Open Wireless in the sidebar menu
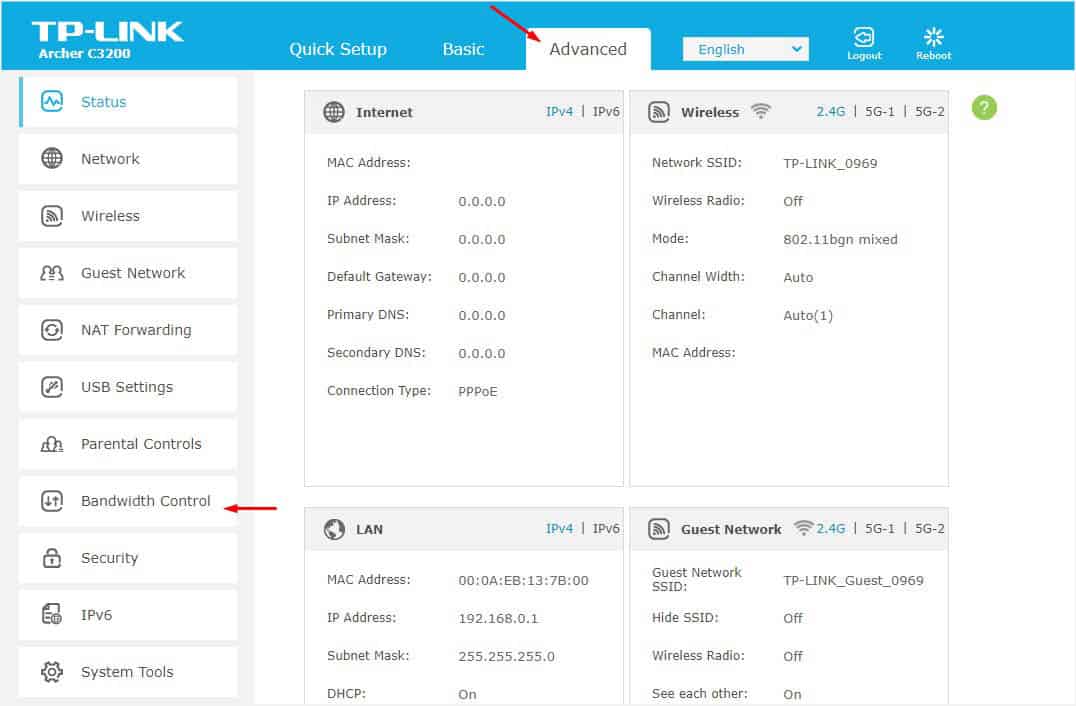The width and height of the screenshot is (1076, 706). click(128, 215)
